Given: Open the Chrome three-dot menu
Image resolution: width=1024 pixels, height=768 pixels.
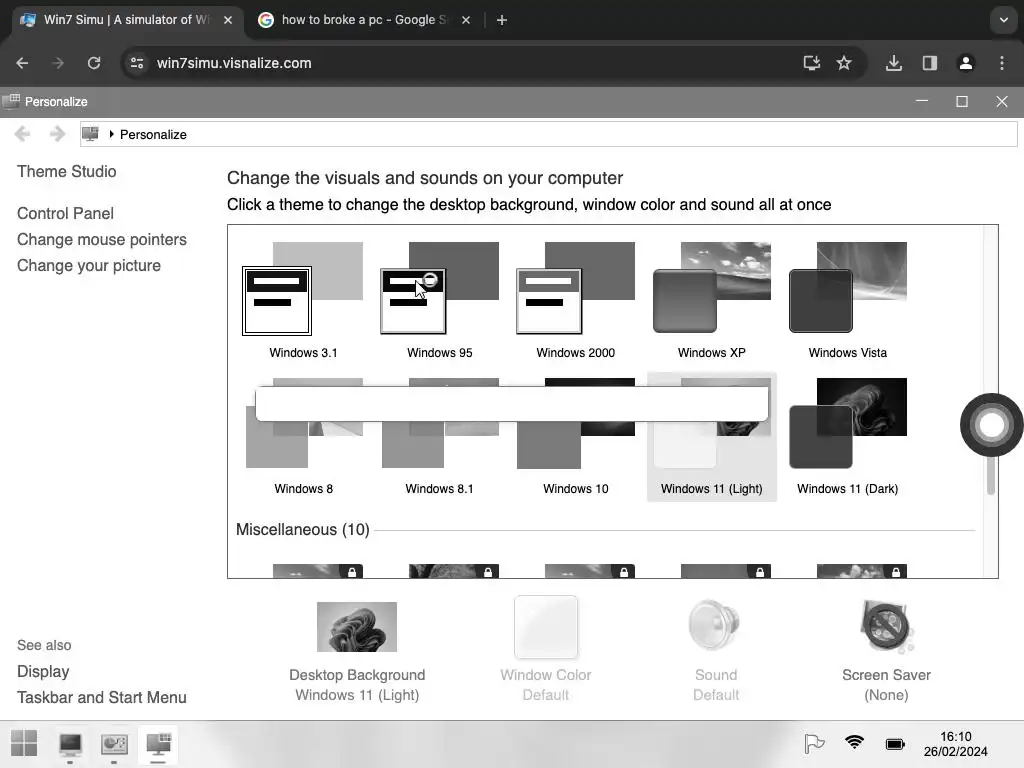Looking at the screenshot, I should coord(1002,63).
